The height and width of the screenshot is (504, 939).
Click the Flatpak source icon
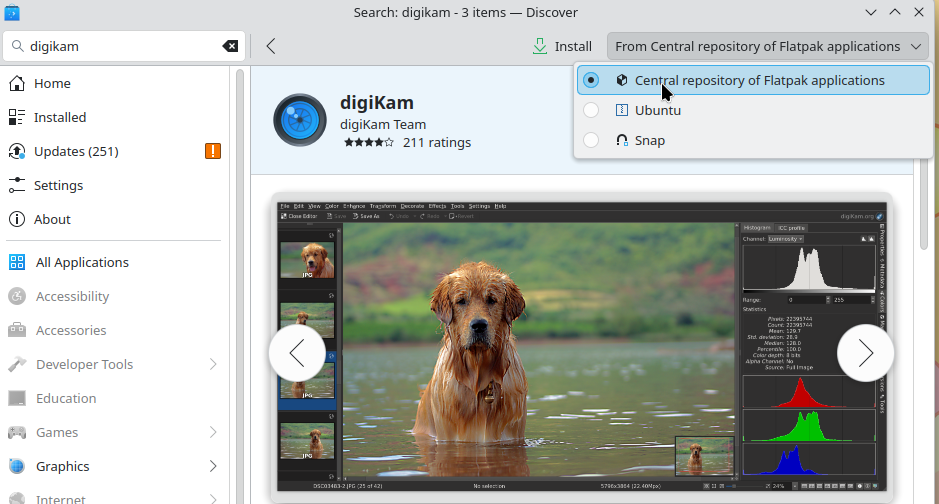pyautogui.click(x=622, y=80)
